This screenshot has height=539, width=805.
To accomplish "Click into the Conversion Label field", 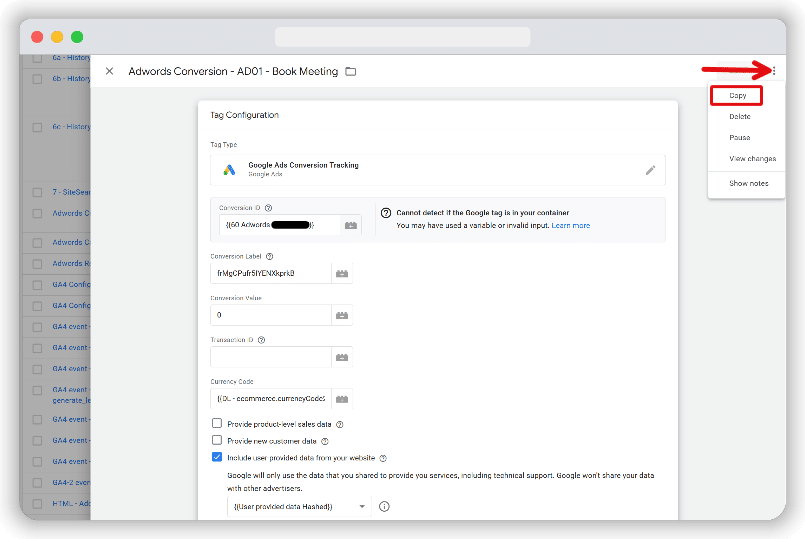I will 271,274.
